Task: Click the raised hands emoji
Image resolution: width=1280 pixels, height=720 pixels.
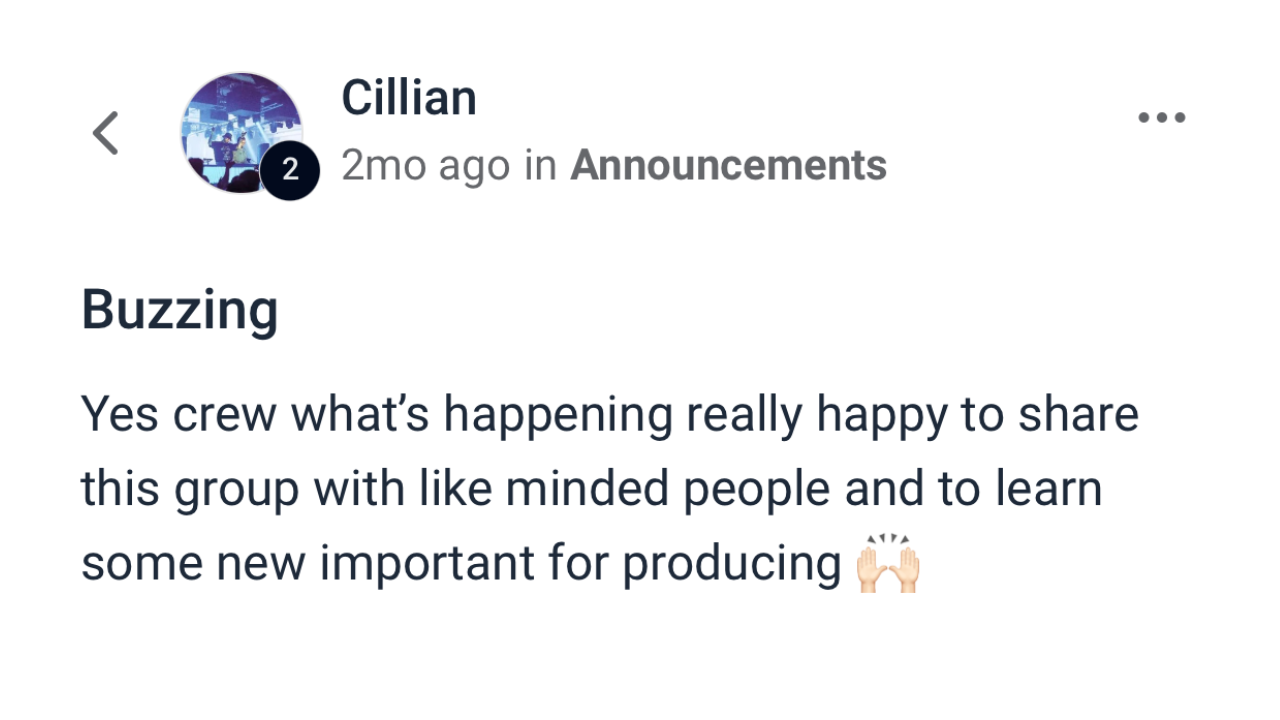Action: click(888, 565)
